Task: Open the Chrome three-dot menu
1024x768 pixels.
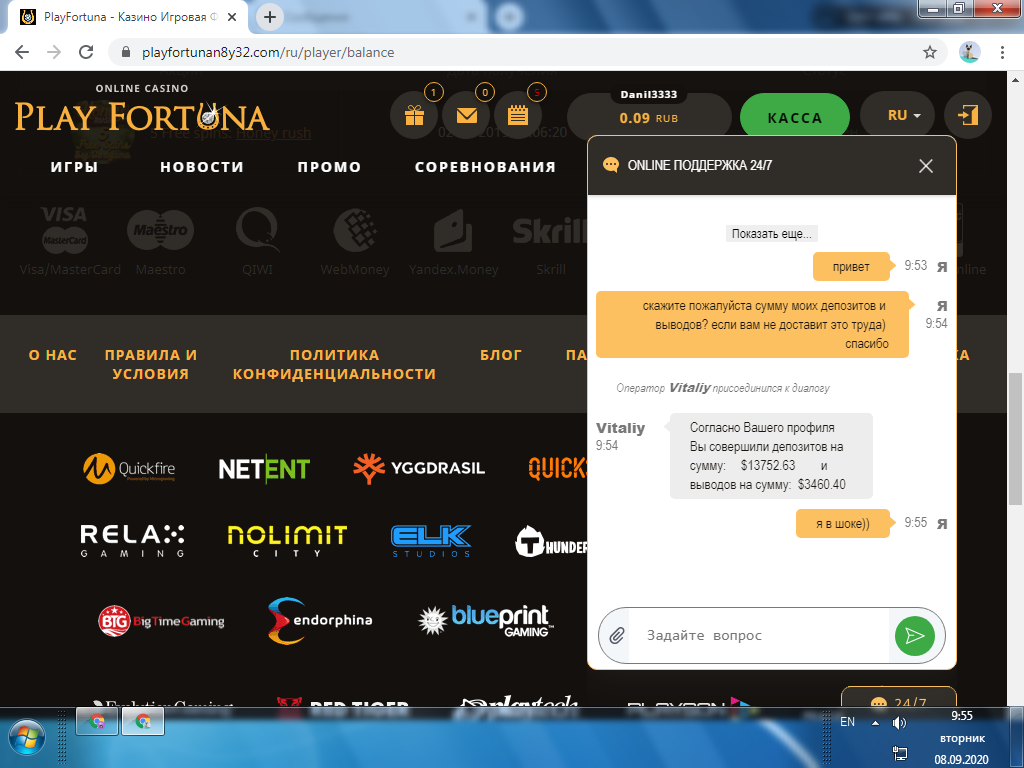Action: pos(1002,52)
